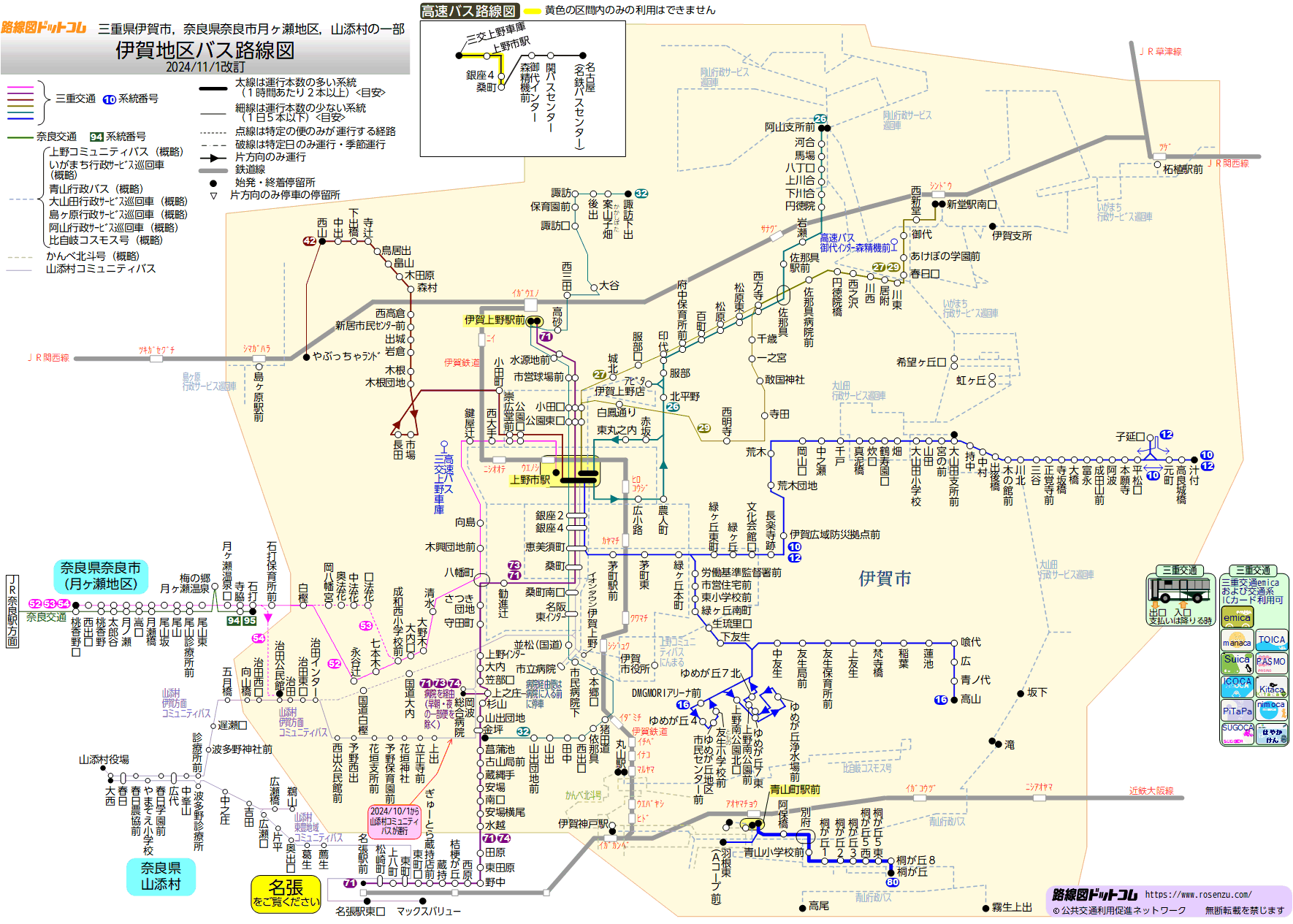
Task: Click the 阿山支所前 stop label
Action: tap(790, 127)
